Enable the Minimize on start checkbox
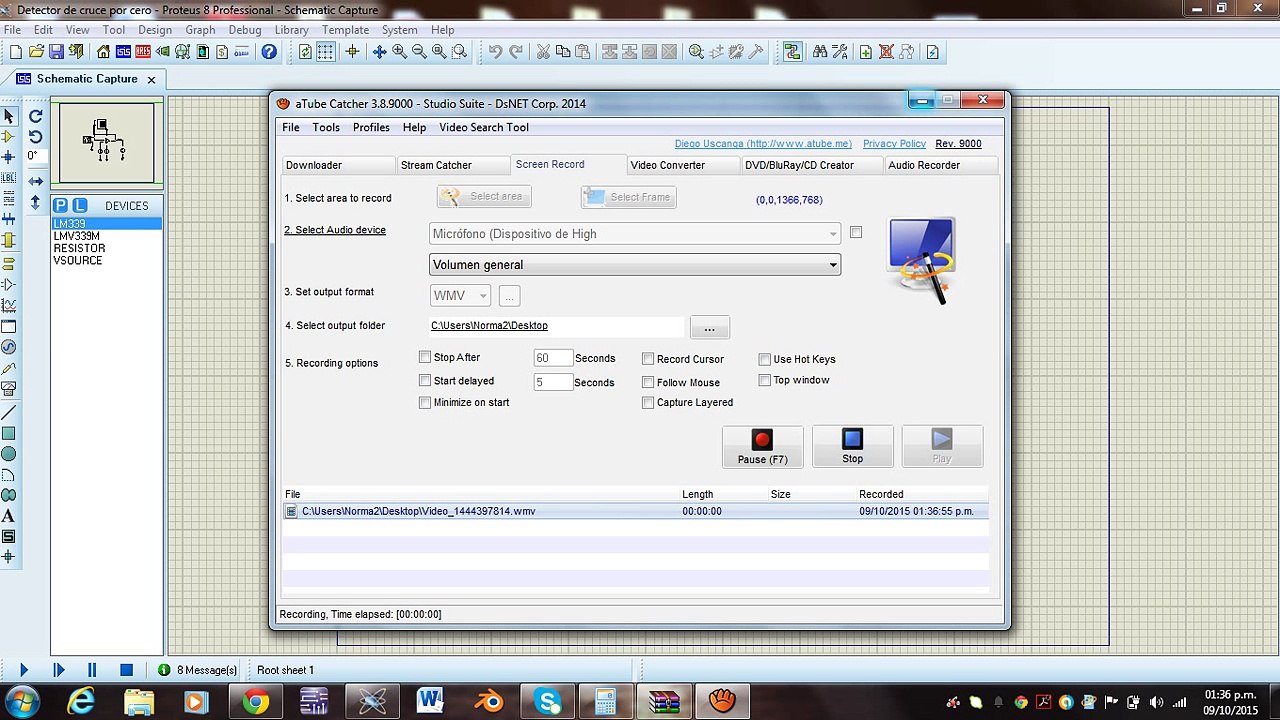This screenshot has height=720, width=1280. pyautogui.click(x=425, y=402)
